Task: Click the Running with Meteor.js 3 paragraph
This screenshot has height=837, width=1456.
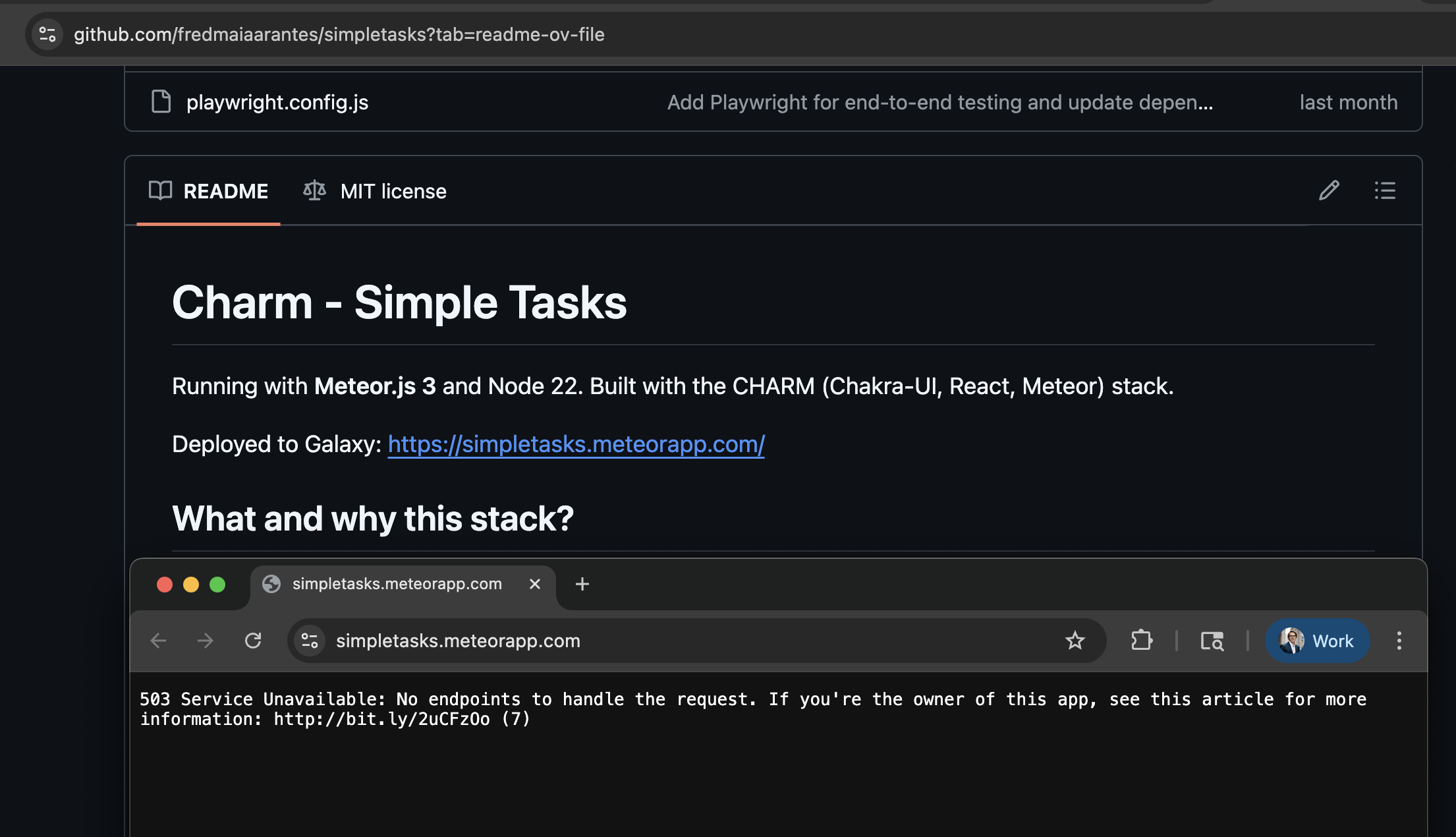Action: [x=673, y=386]
